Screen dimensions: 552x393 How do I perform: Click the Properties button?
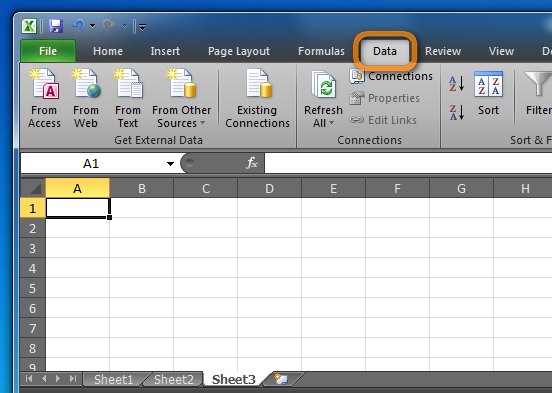point(384,98)
